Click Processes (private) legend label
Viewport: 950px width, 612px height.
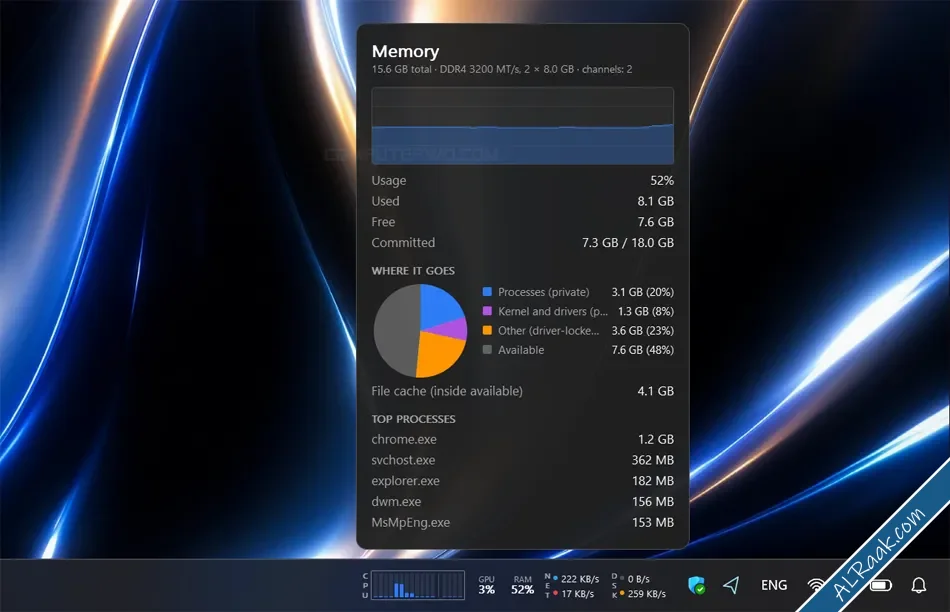click(543, 292)
